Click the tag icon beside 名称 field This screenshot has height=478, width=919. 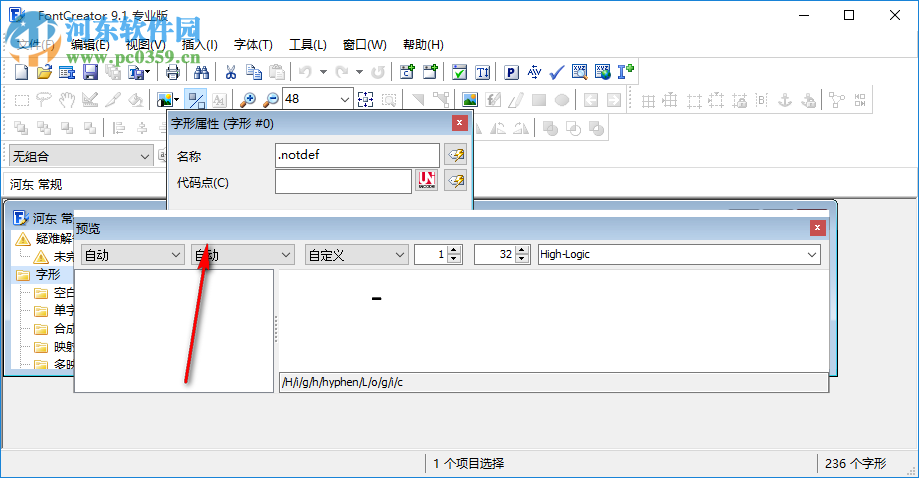(455, 155)
